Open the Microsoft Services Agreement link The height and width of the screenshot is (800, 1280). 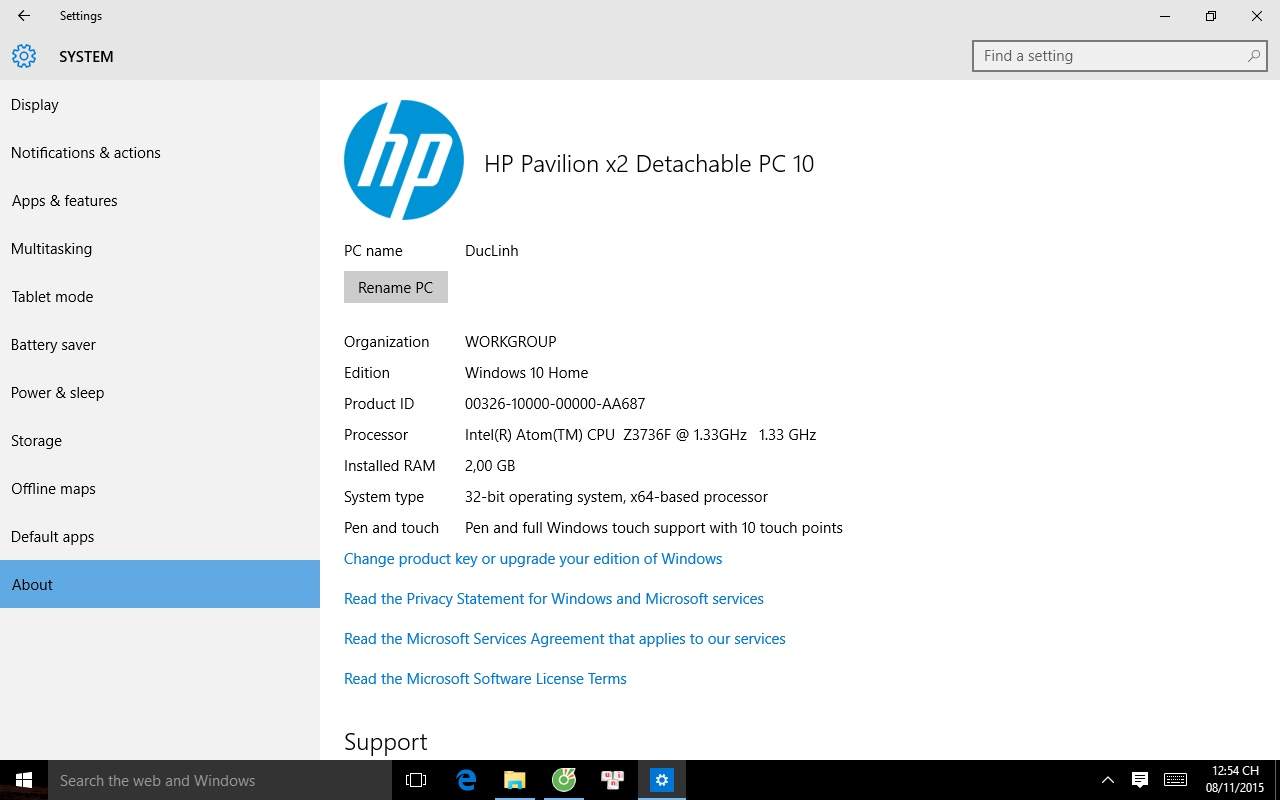click(x=565, y=639)
